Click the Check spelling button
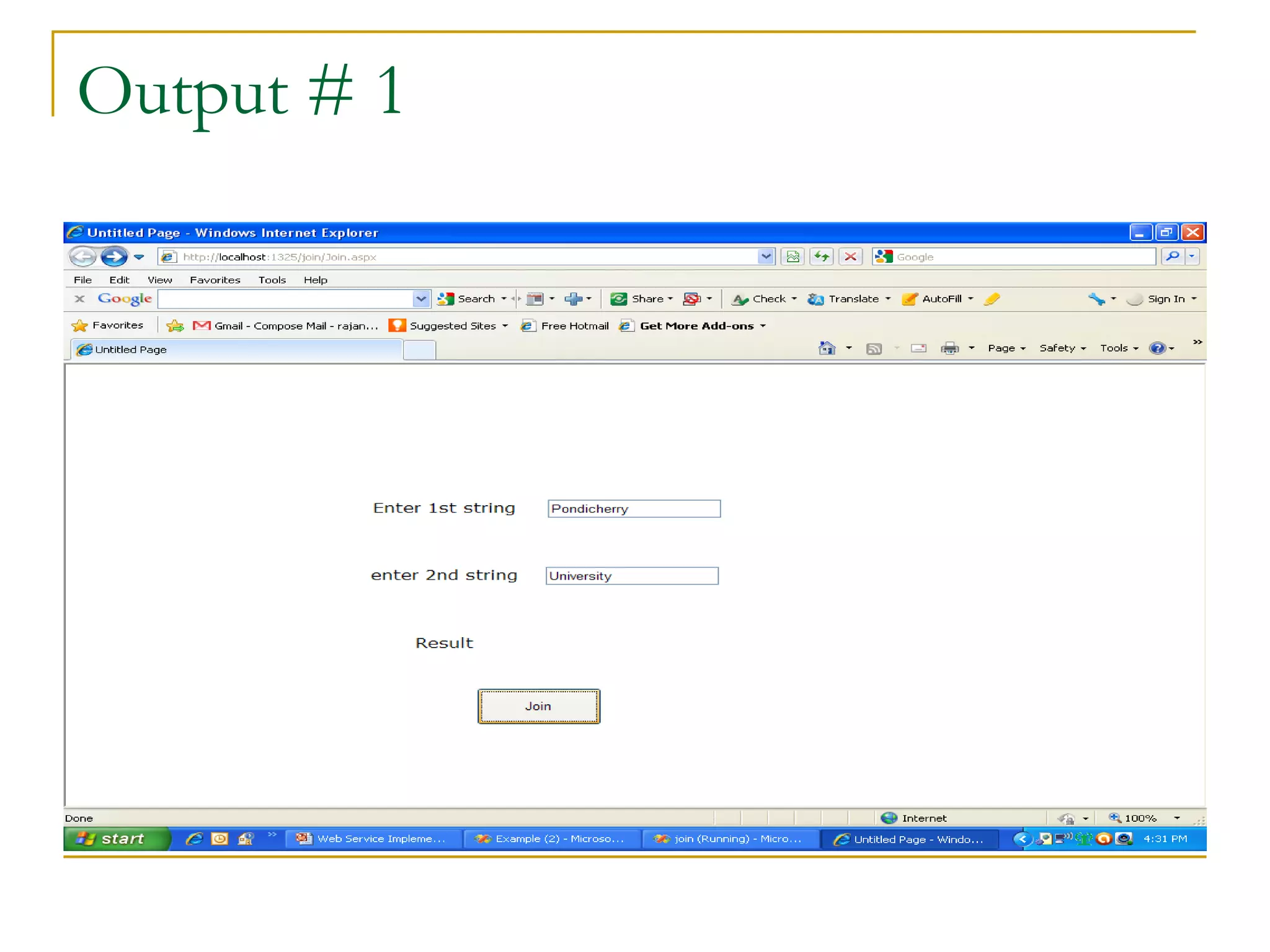The width and height of the screenshot is (1270, 952). point(763,299)
